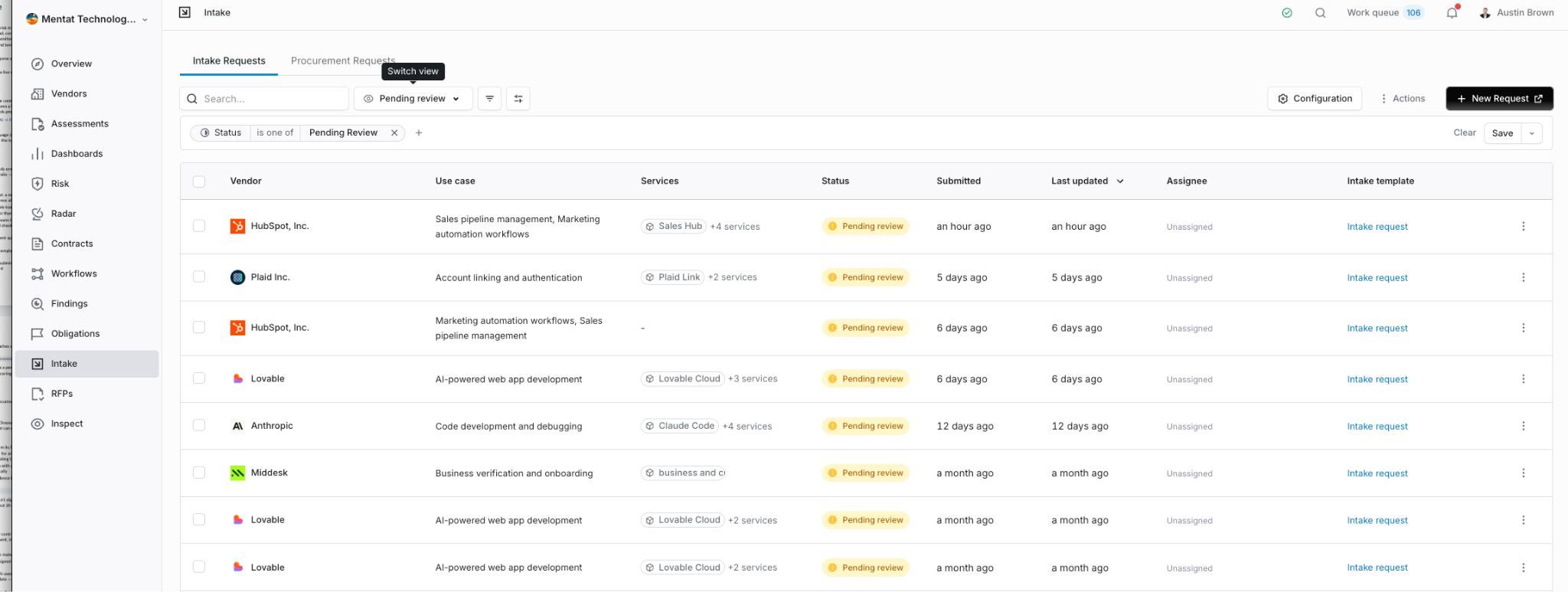1568x592 pixels.
Task: Open the Contracts document icon
Action: (x=38, y=244)
